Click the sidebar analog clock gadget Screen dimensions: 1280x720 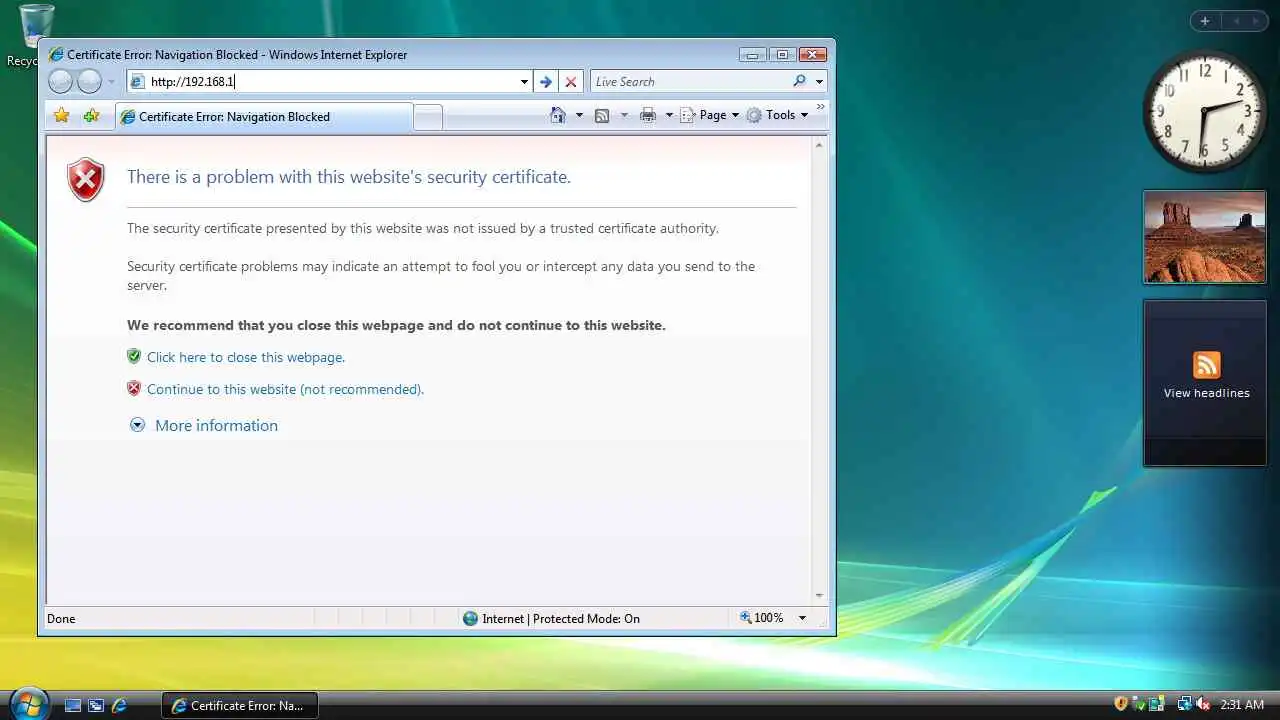pos(1204,109)
